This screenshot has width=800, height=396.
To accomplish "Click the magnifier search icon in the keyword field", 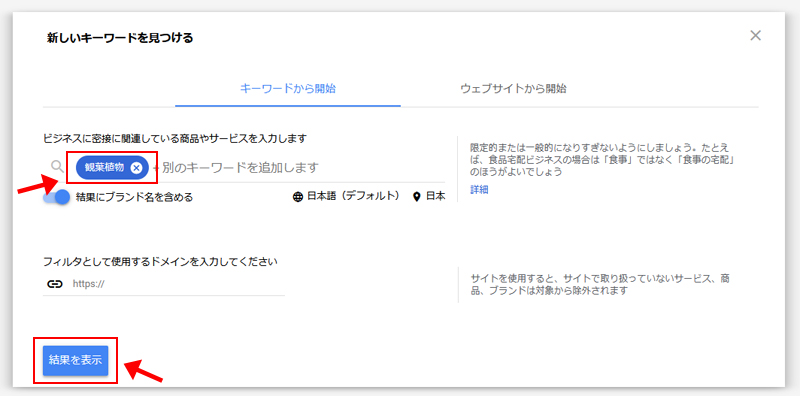I will [58, 166].
